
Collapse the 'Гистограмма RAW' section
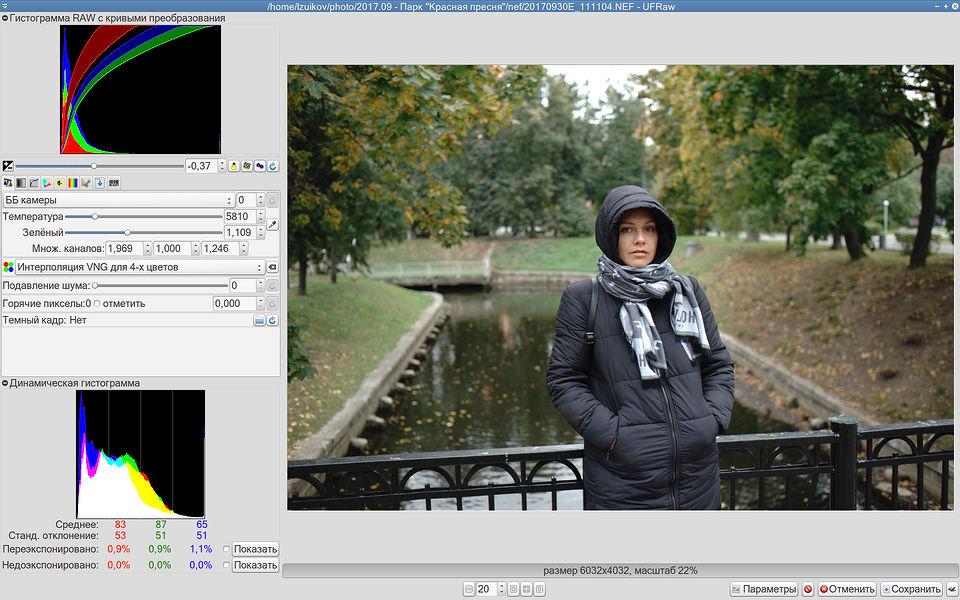point(6,18)
